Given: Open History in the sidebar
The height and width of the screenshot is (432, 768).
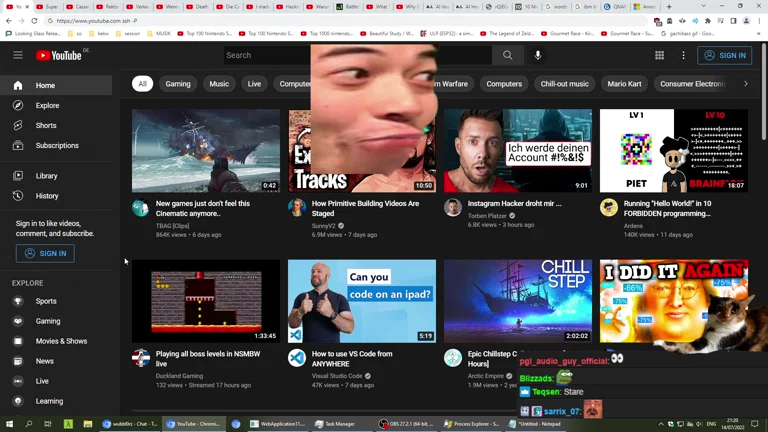Looking at the screenshot, I should [47, 196].
